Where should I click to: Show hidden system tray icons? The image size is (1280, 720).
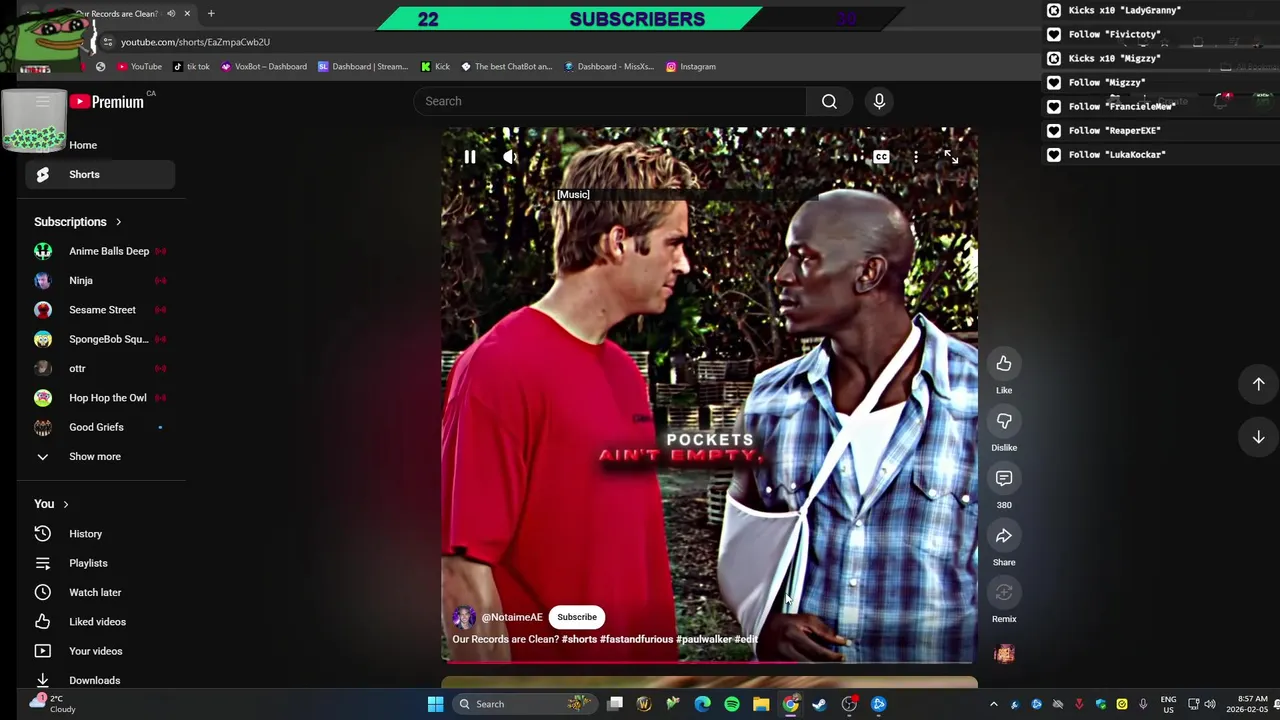[992, 704]
